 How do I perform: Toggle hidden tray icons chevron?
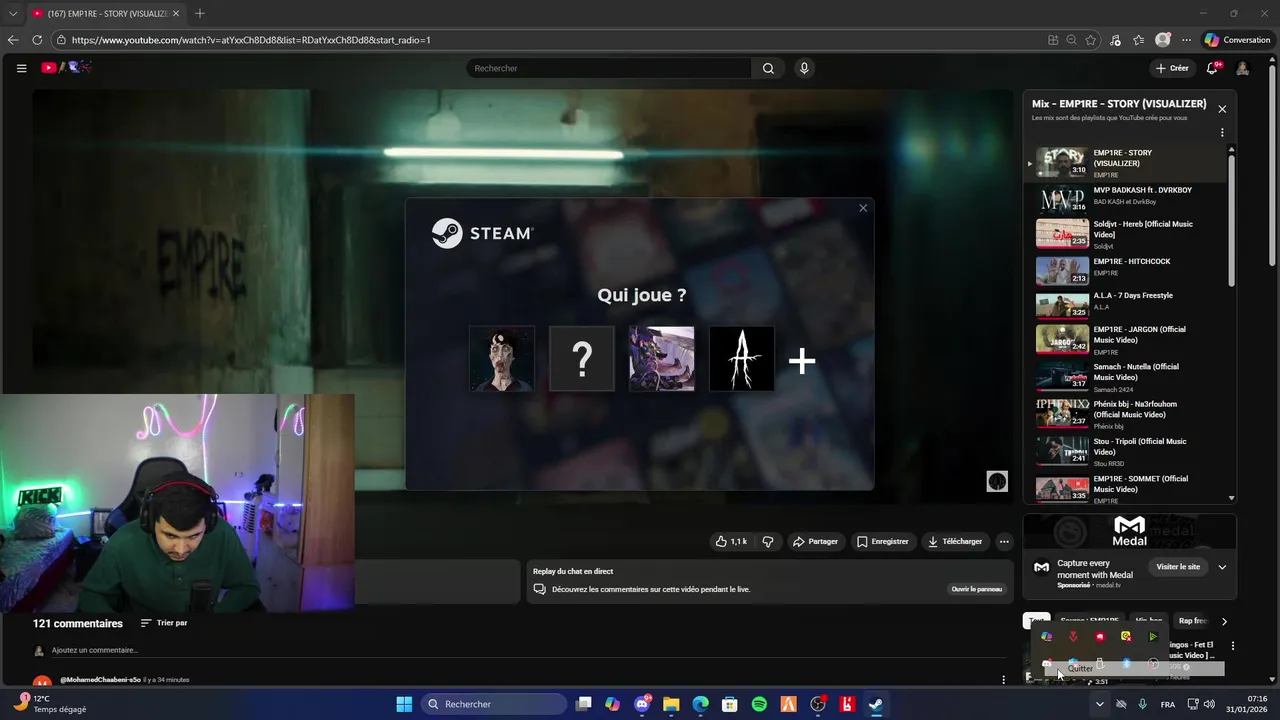1099,704
